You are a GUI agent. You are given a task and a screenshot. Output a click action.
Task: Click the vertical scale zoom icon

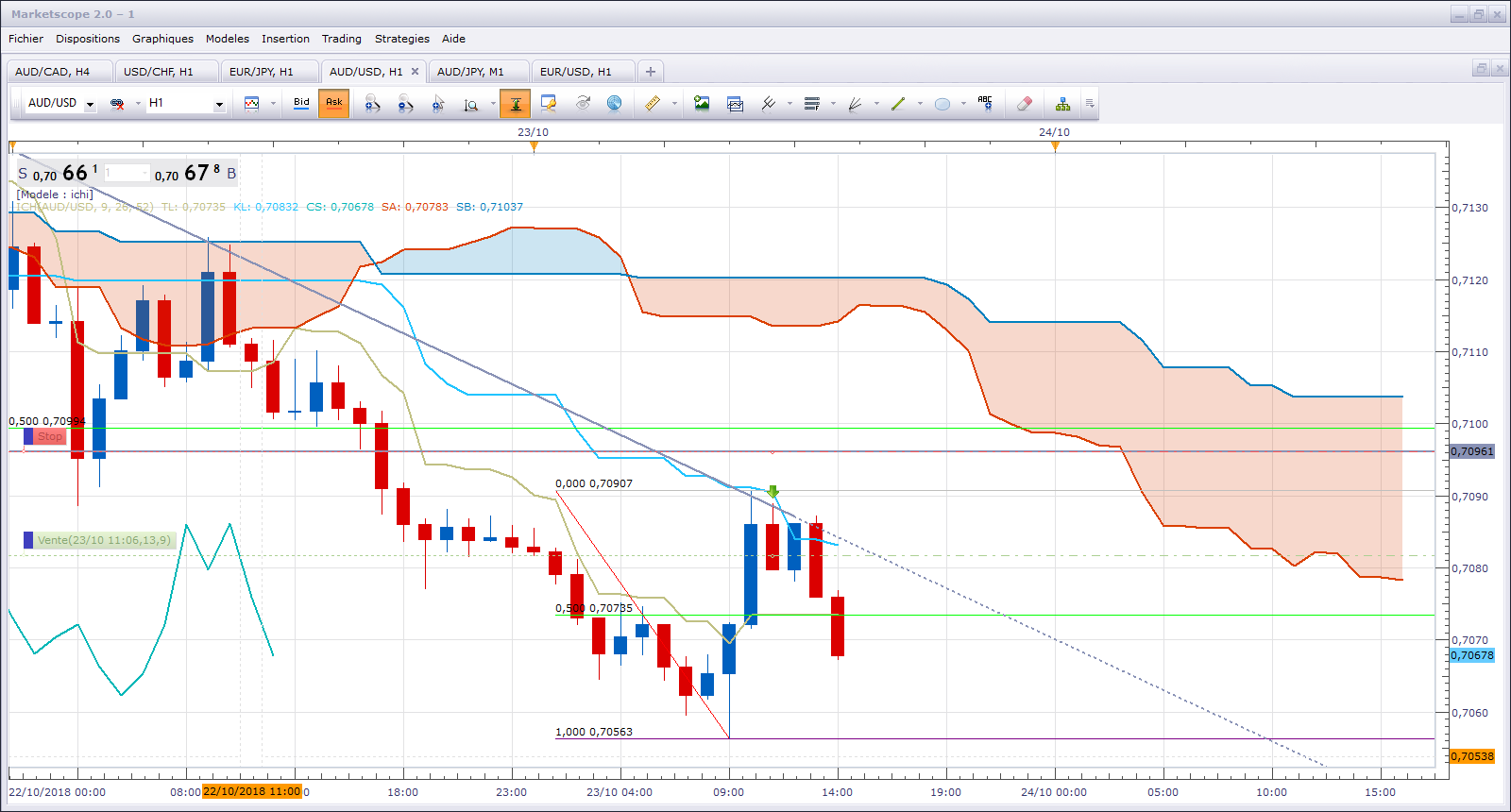click(x=470, y=104)
